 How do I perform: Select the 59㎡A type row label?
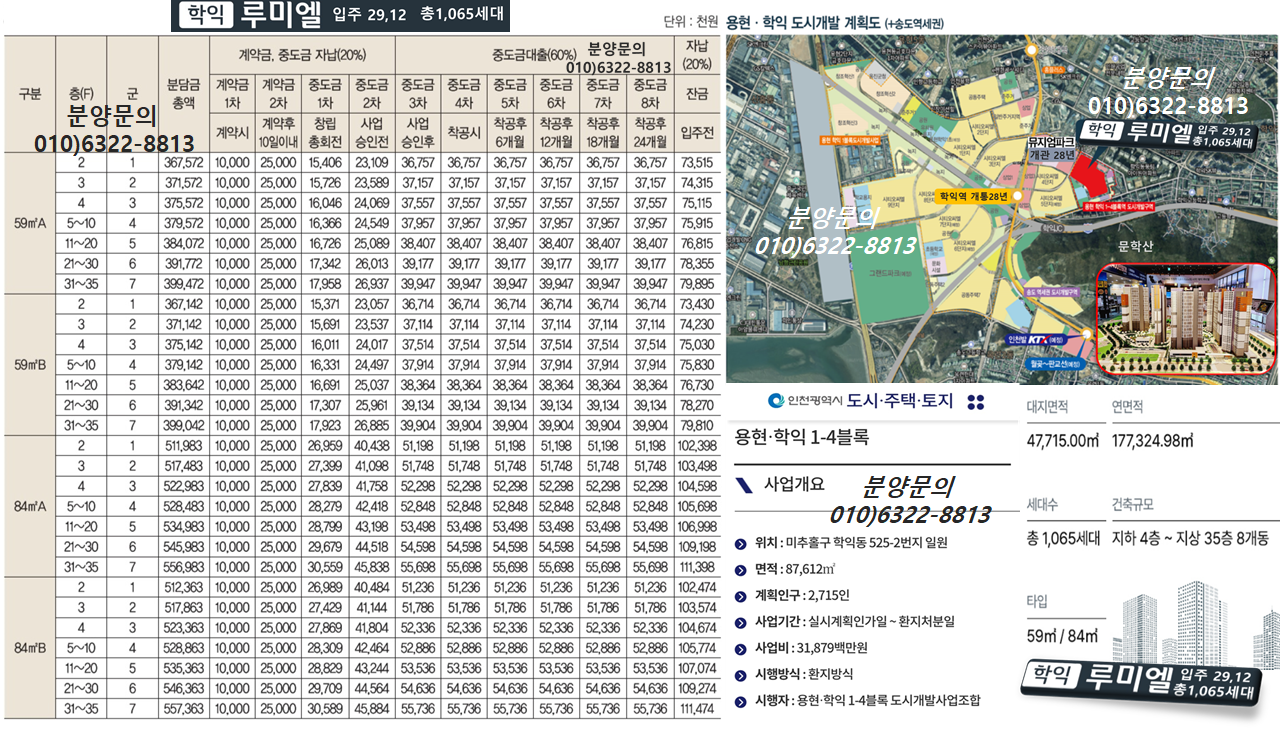(30, 224)
